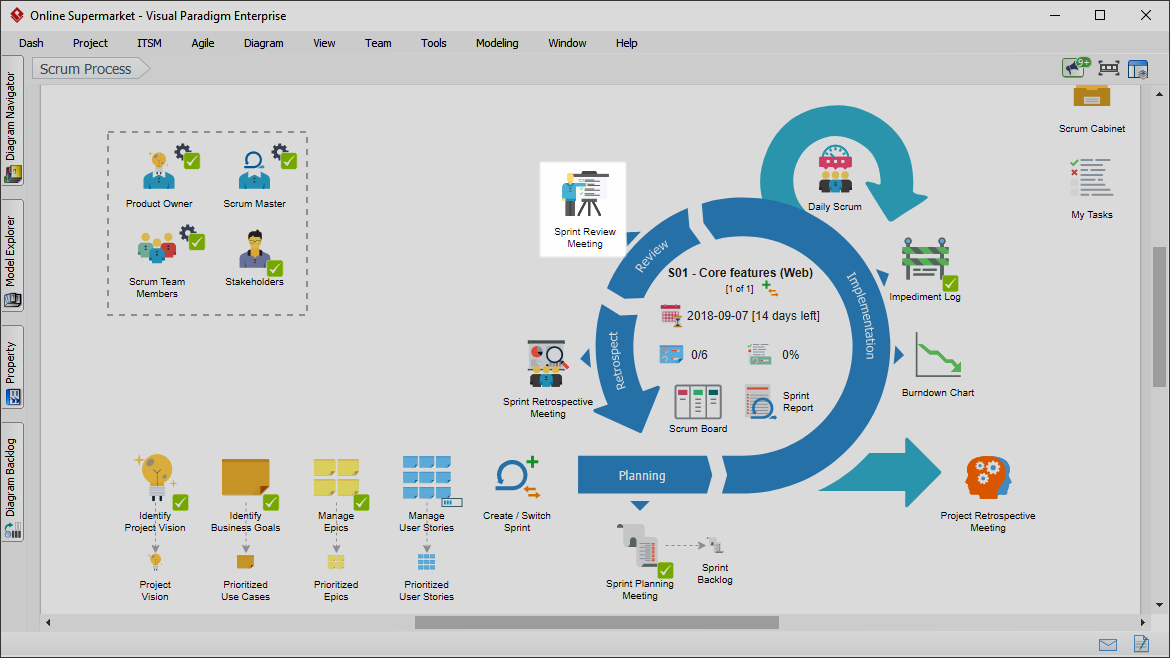Screen dimensions: 1170x658
Task: Open the Scrum Board icon
Action: pyautogui.click(x=698, y=402)
